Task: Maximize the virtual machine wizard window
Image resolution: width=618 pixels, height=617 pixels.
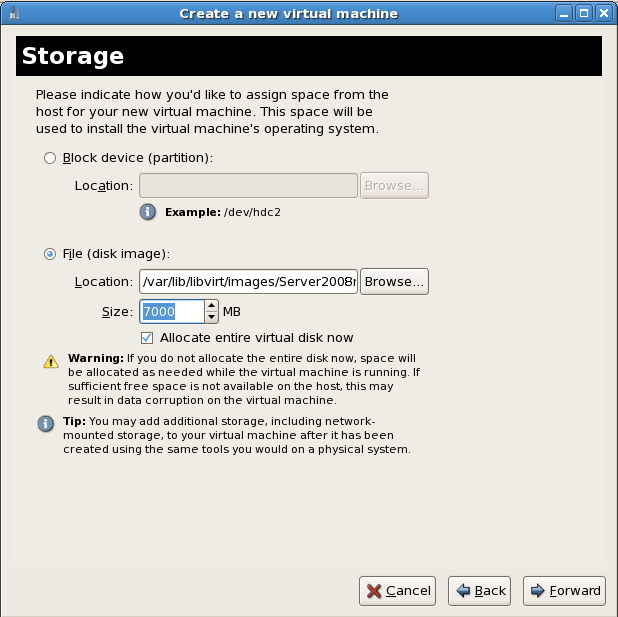Action: point(584,14)
